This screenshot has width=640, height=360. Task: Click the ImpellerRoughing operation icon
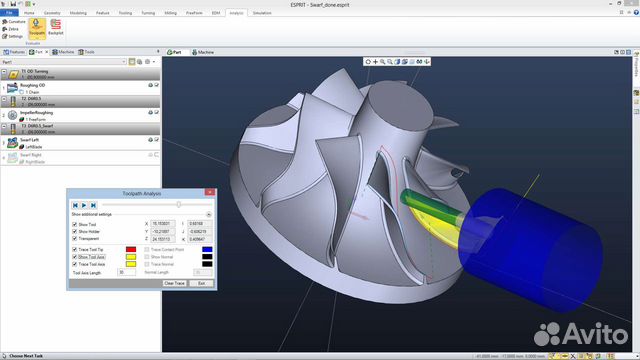[x=13, y=115]
